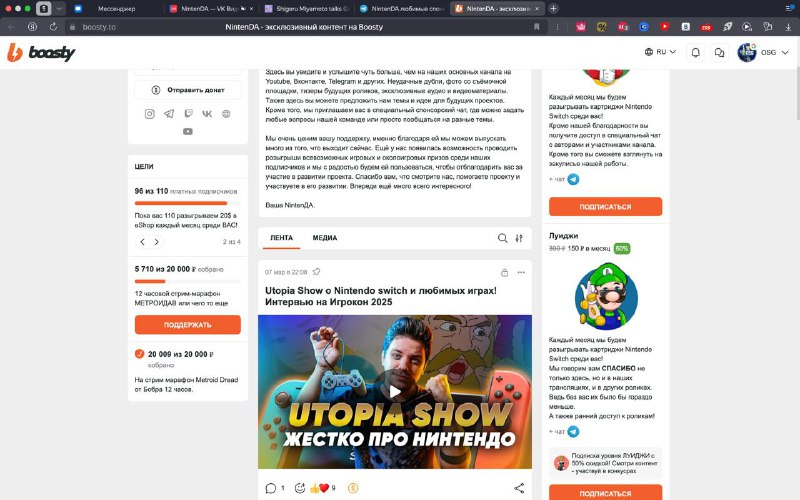Open the messages chat icon

pyautogui.click(x=719, y=52)
